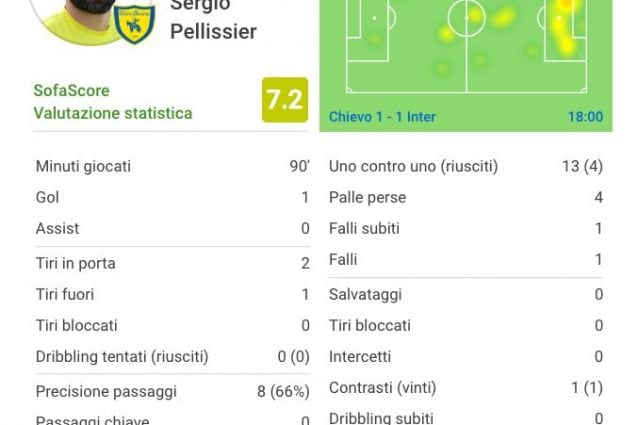
Task: Open the Chievo 1 - 1 Inter match link
Action: point(382,117)
